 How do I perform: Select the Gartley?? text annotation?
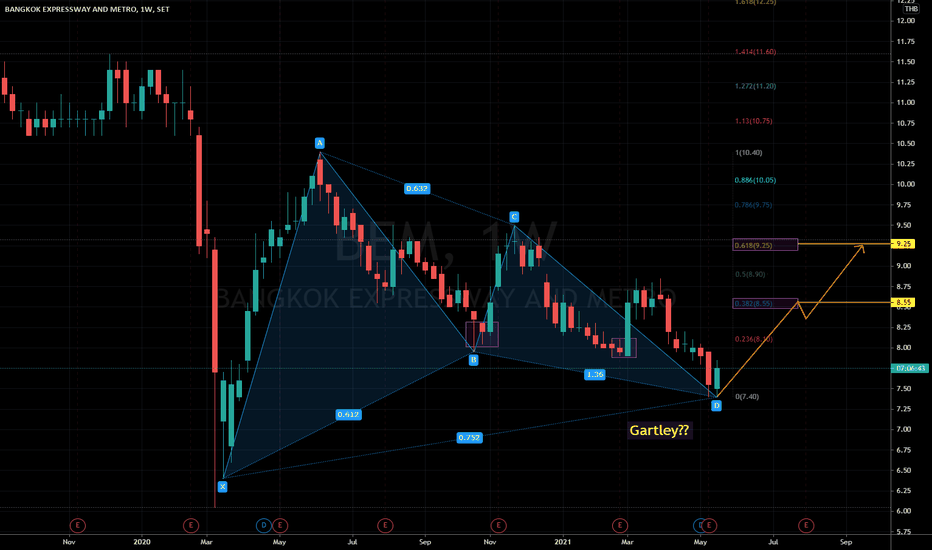(x=659, y=430)
